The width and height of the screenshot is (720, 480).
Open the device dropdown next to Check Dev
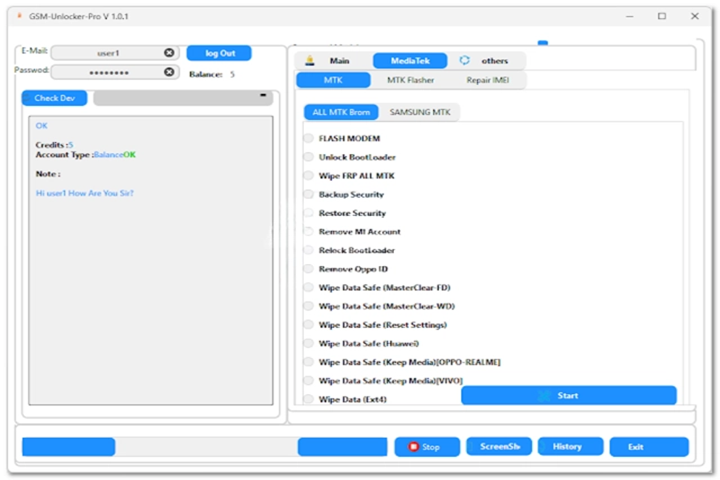[x=184, y=98]
